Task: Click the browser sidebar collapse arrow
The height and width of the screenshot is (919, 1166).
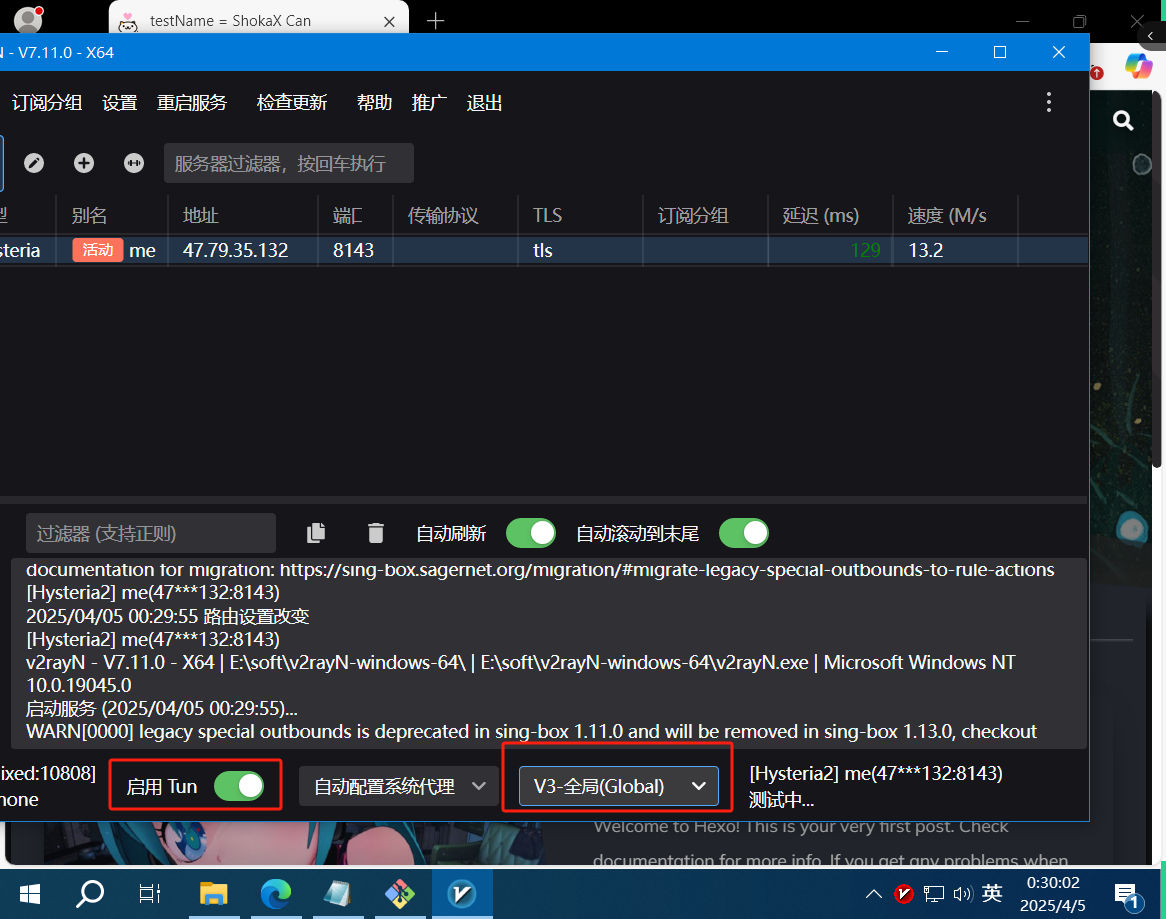Action: point(1151,36)
